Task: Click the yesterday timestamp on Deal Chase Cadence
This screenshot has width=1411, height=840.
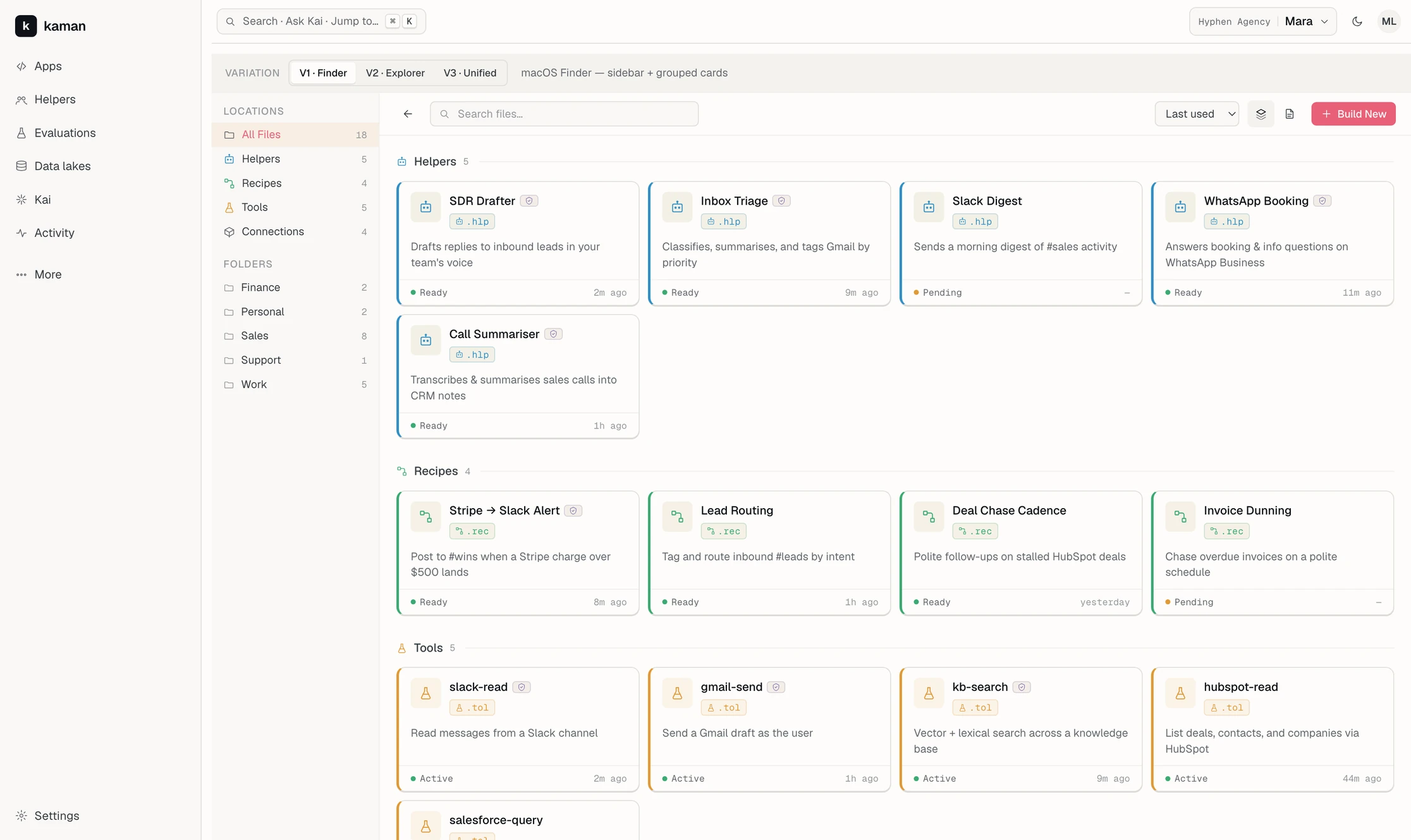Action: (1104, 602)
